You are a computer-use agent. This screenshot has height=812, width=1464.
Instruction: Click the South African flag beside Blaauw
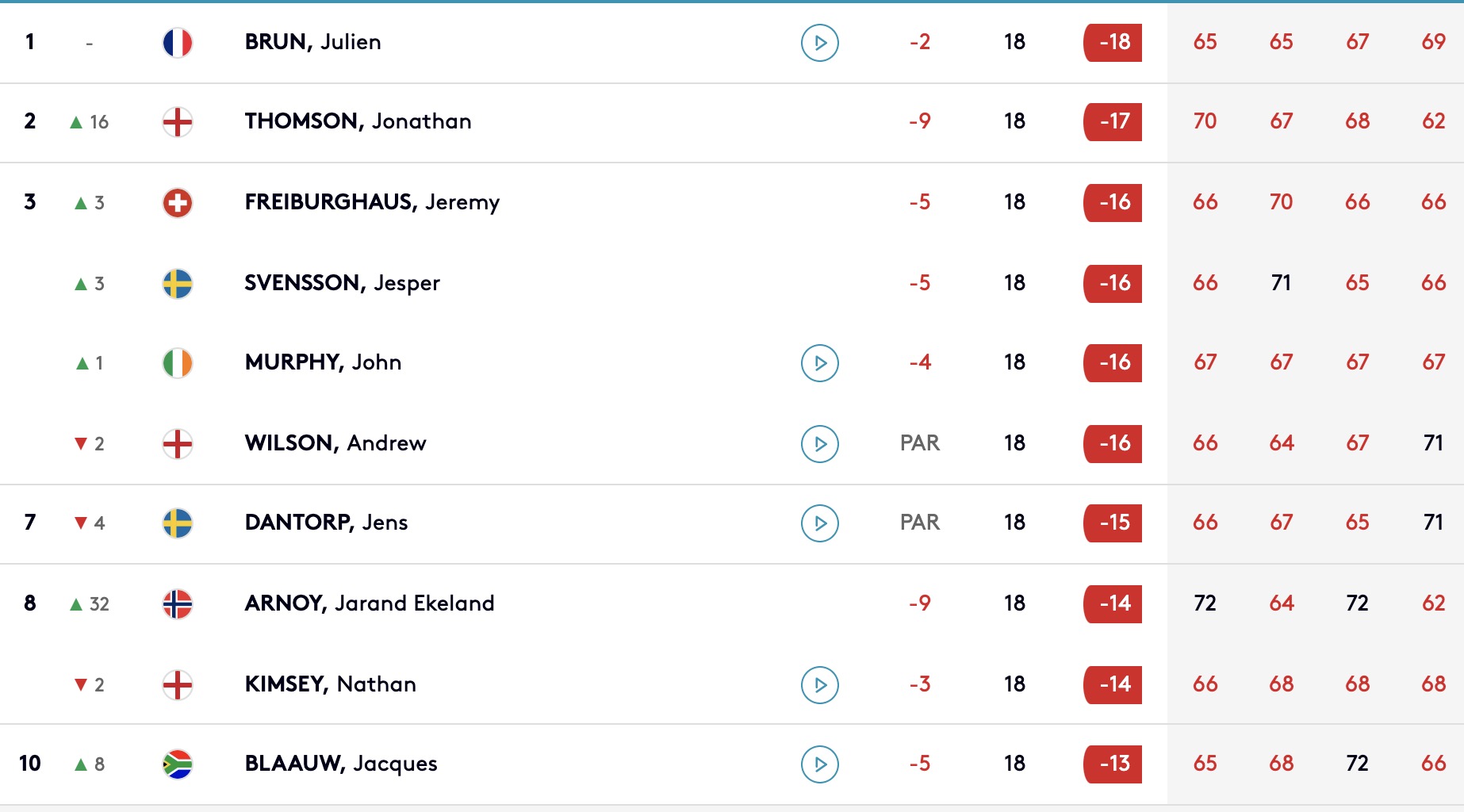pyautogui.click(x=178, y=764)
